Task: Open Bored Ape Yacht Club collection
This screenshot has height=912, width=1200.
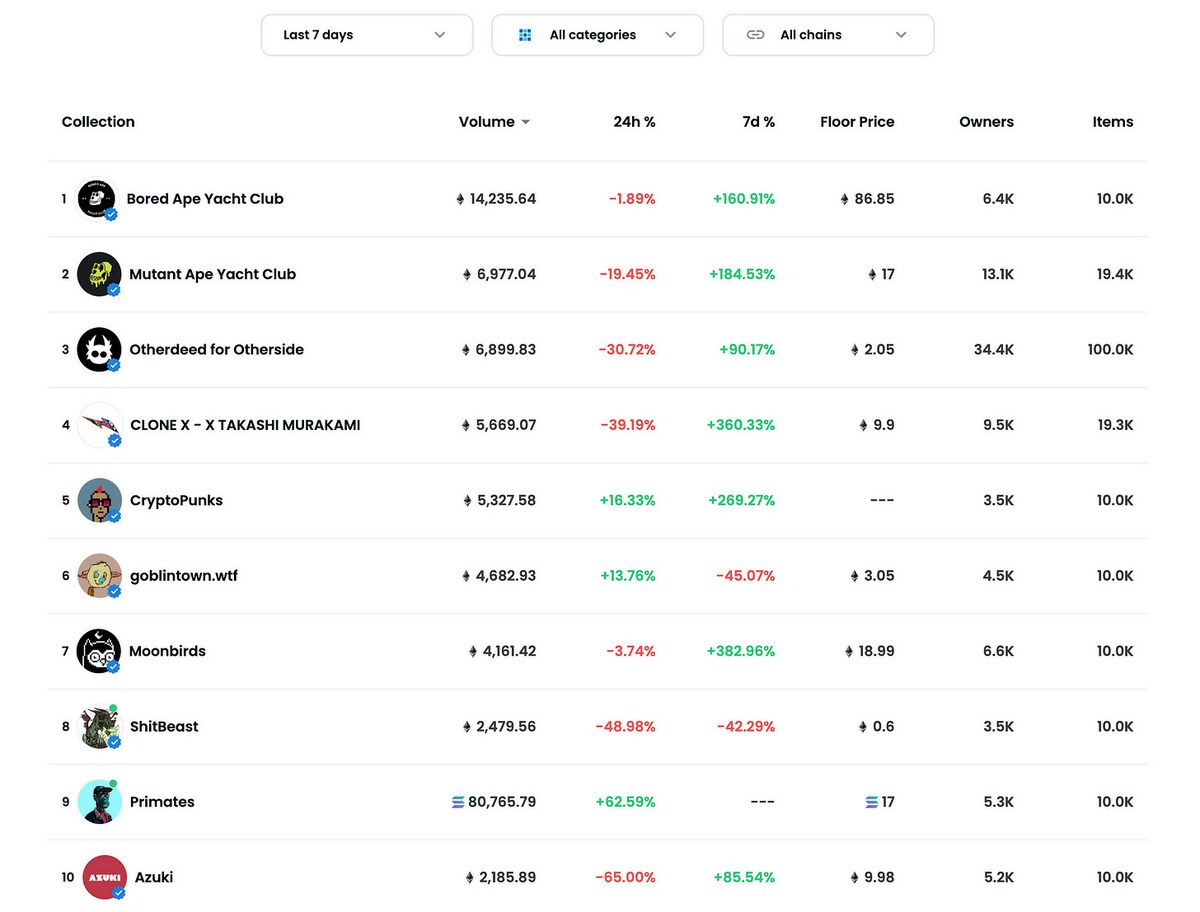Action: click(205, 199)
